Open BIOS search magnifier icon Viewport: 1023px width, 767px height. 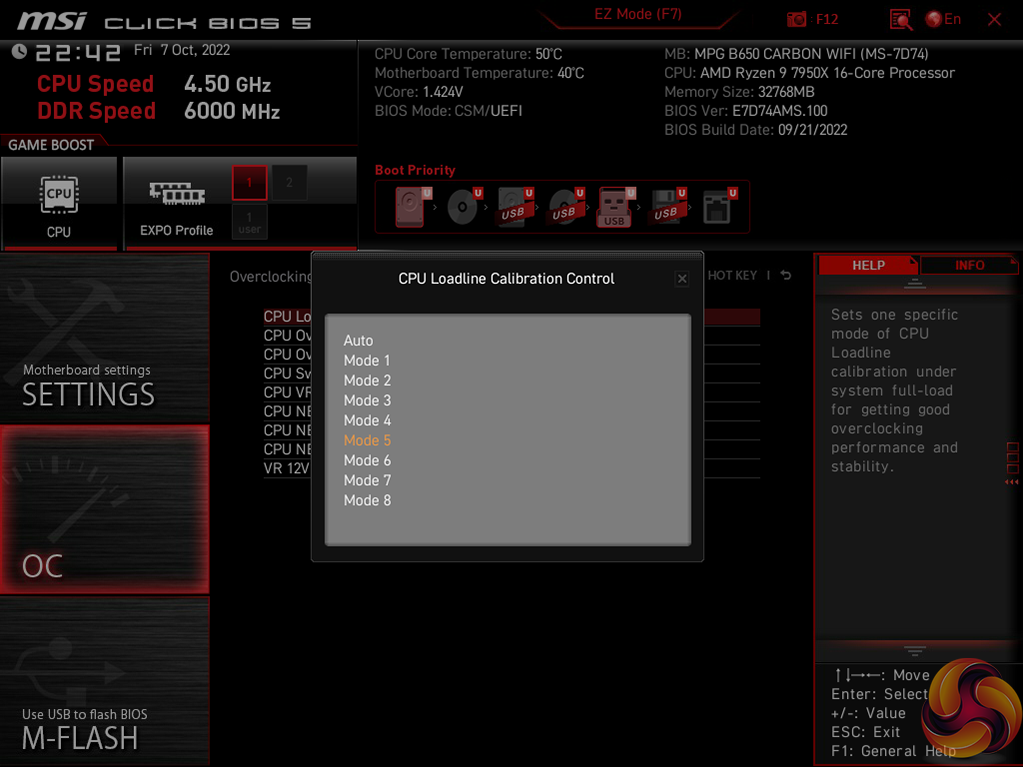click(900, 20)
